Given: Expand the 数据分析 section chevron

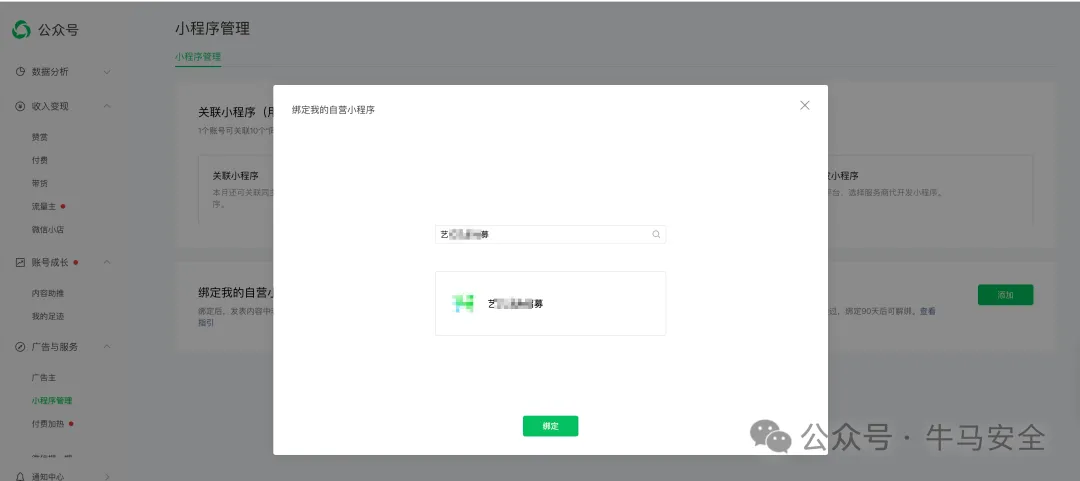Looking at the screenshot, I should click(107, 72).
